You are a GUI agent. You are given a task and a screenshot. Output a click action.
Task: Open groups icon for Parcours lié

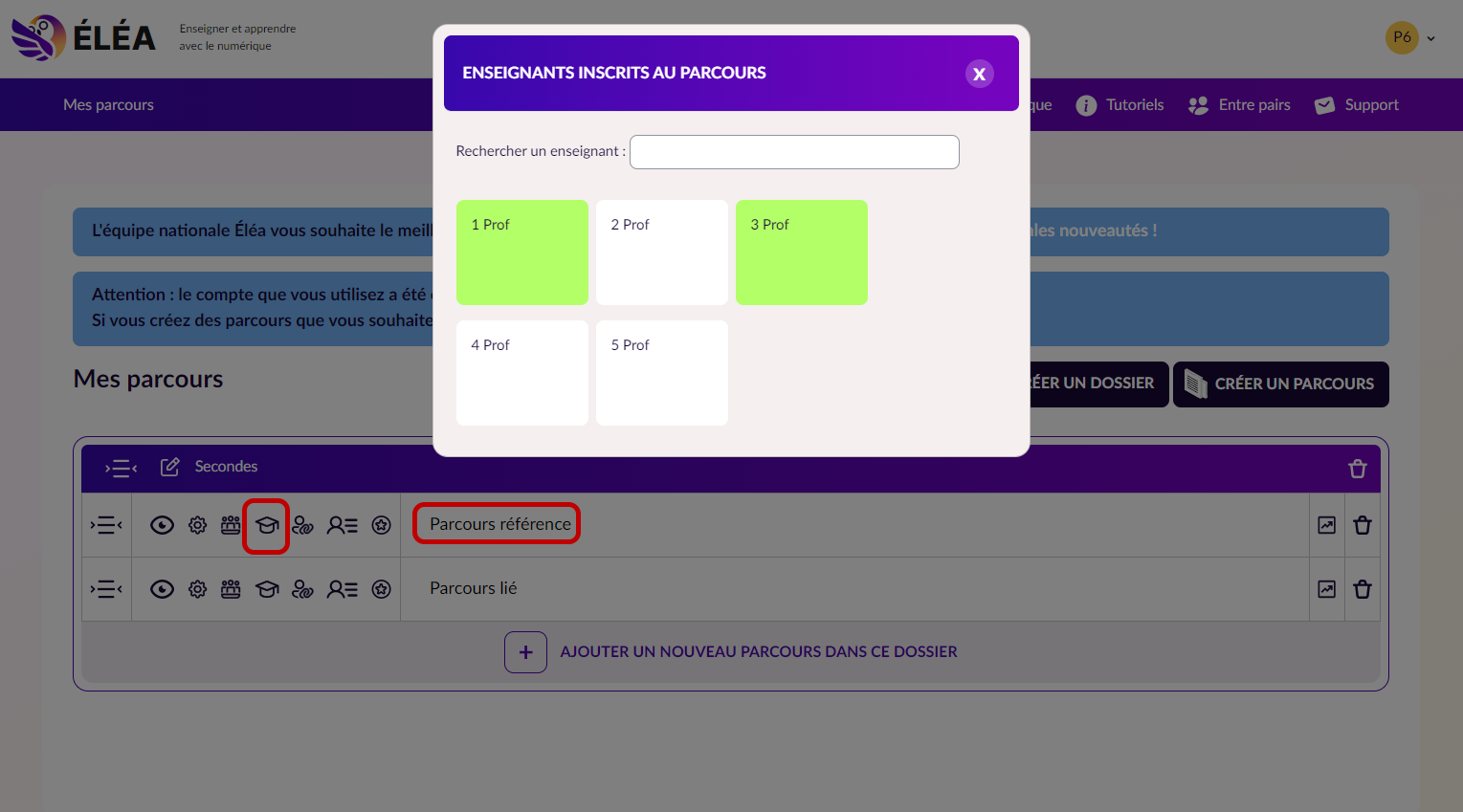pyautogui.click(x=231, y=589)
